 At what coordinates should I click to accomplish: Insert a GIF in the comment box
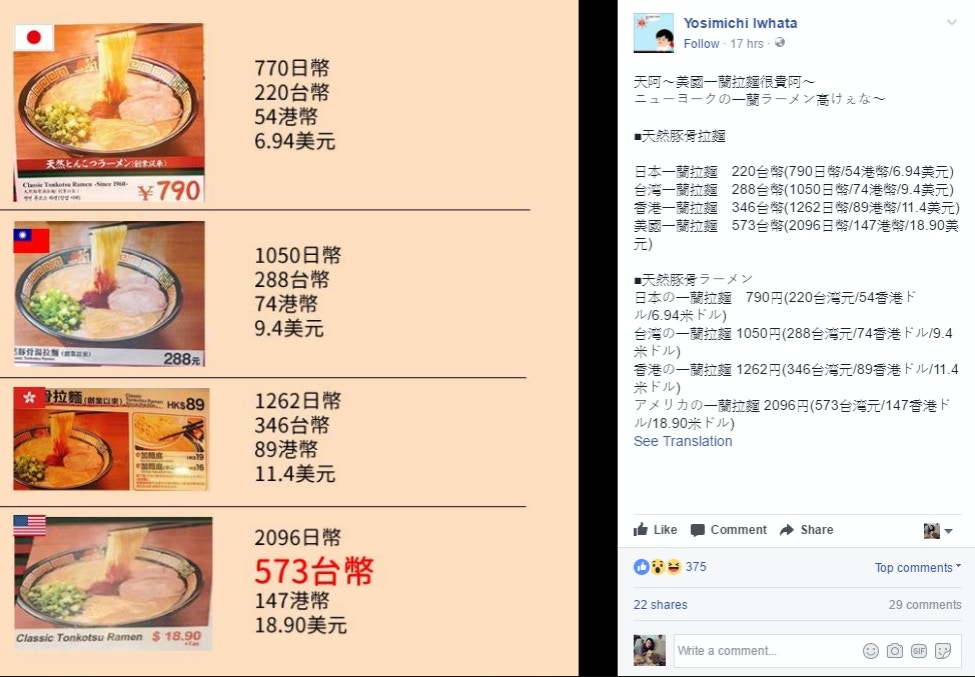[x=919, y=651]
